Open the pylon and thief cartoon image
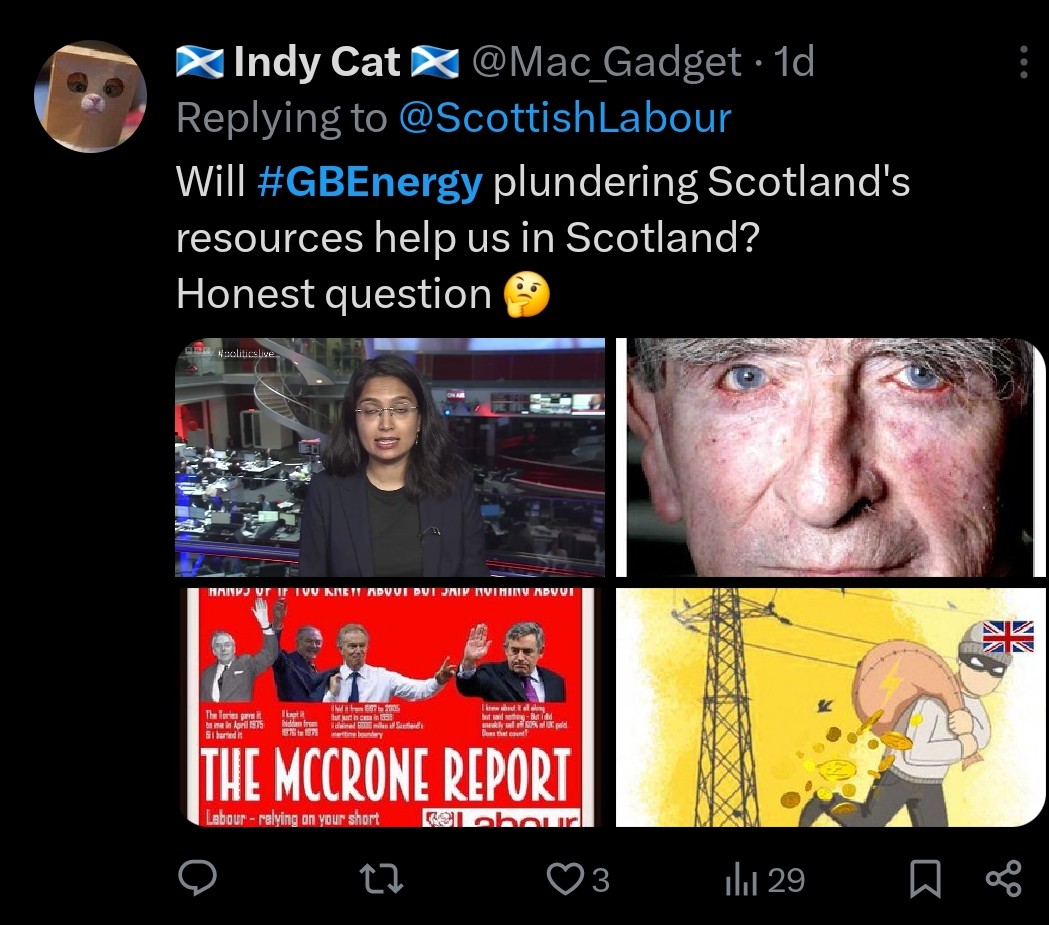Image resolution: width=1049 pixels, height=925 pixels. [x=830, y=708]
